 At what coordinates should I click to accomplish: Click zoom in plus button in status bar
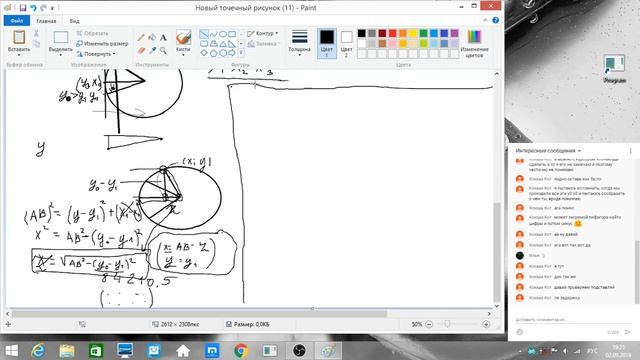point(486,324)
